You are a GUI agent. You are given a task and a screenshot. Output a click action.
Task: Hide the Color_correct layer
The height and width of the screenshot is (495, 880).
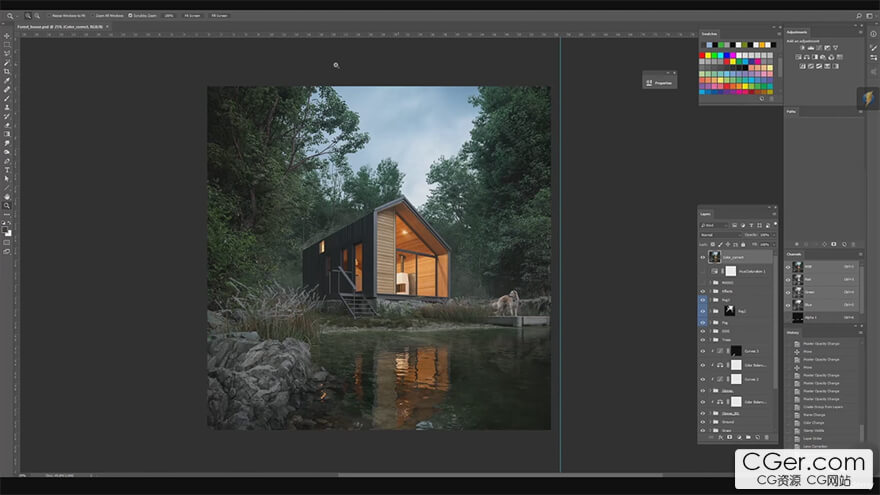[x=702, y=257]
